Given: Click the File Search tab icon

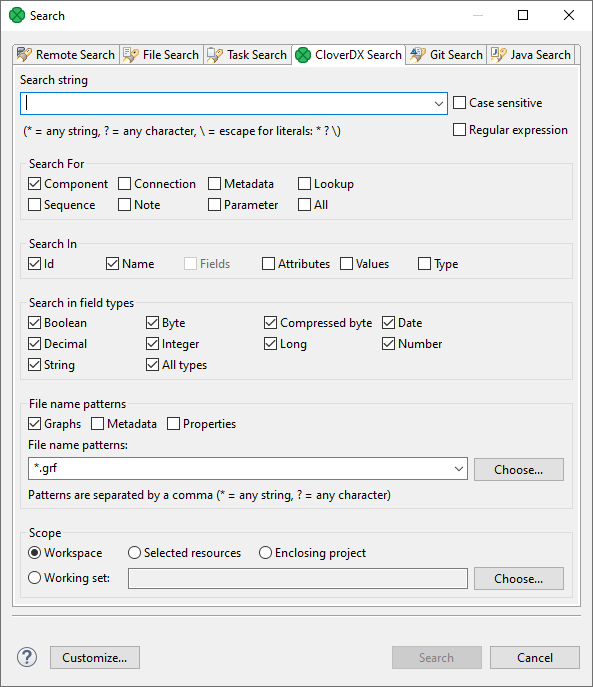Looking at the screenshot, I should coord(131,55).
